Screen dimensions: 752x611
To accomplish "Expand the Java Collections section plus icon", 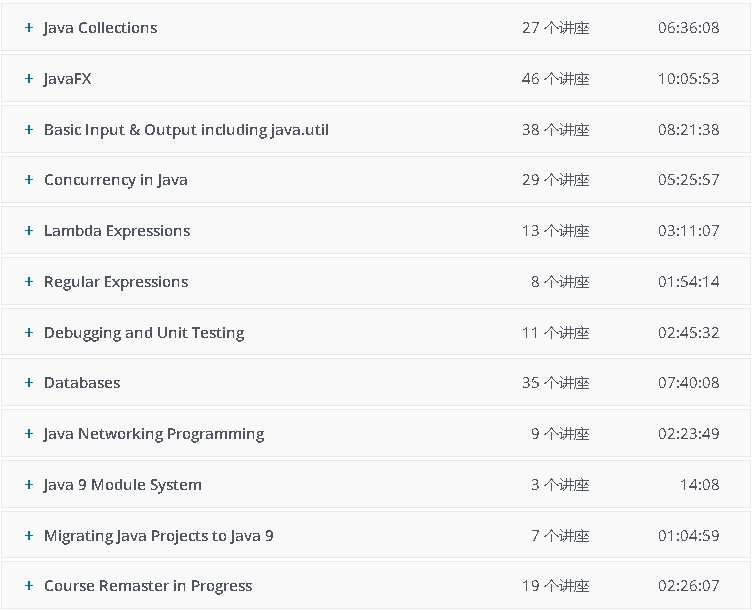I will pos(29,28).
